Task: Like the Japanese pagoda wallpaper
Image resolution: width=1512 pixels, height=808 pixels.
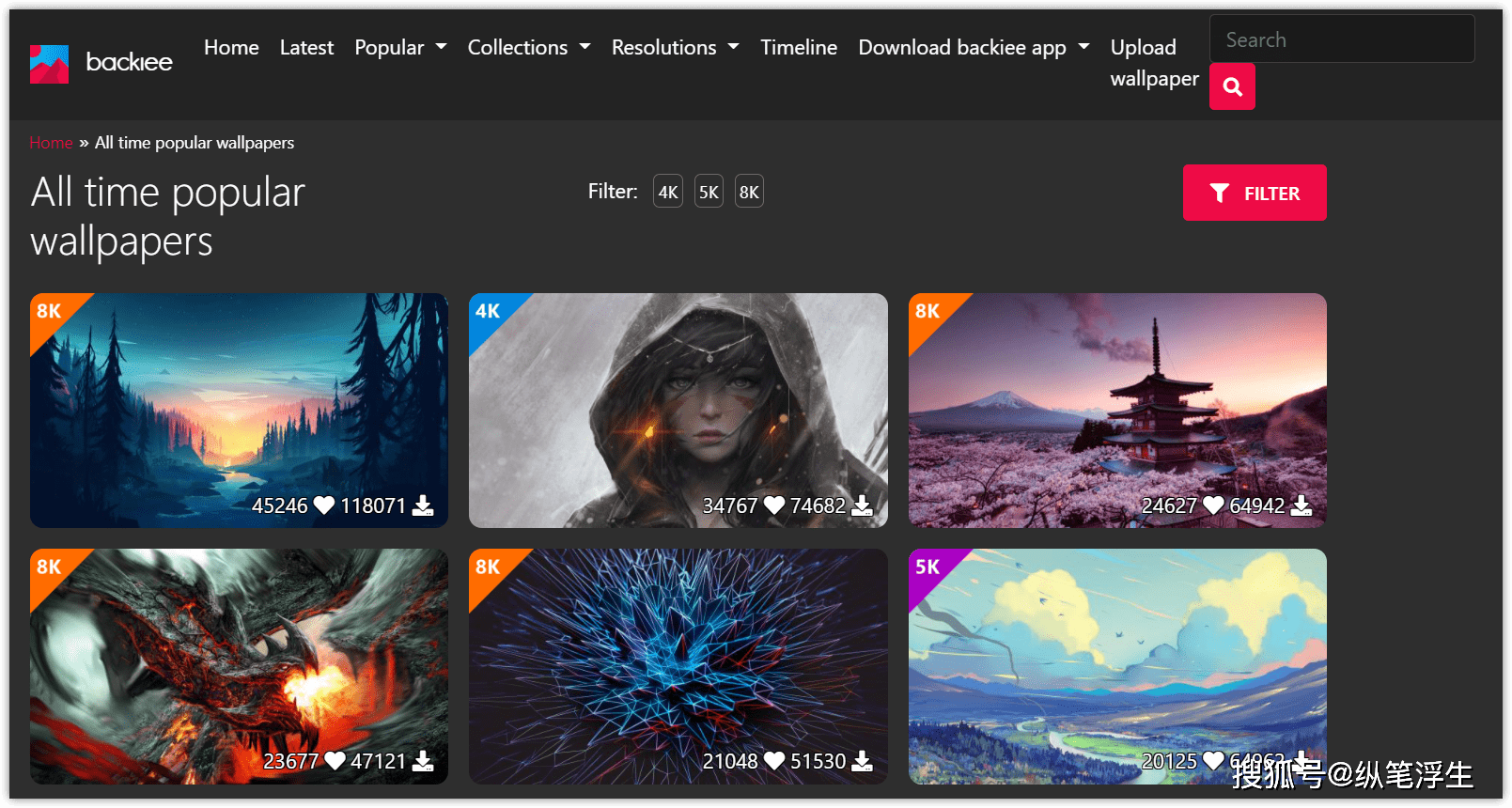Action: coord(1213,505)
